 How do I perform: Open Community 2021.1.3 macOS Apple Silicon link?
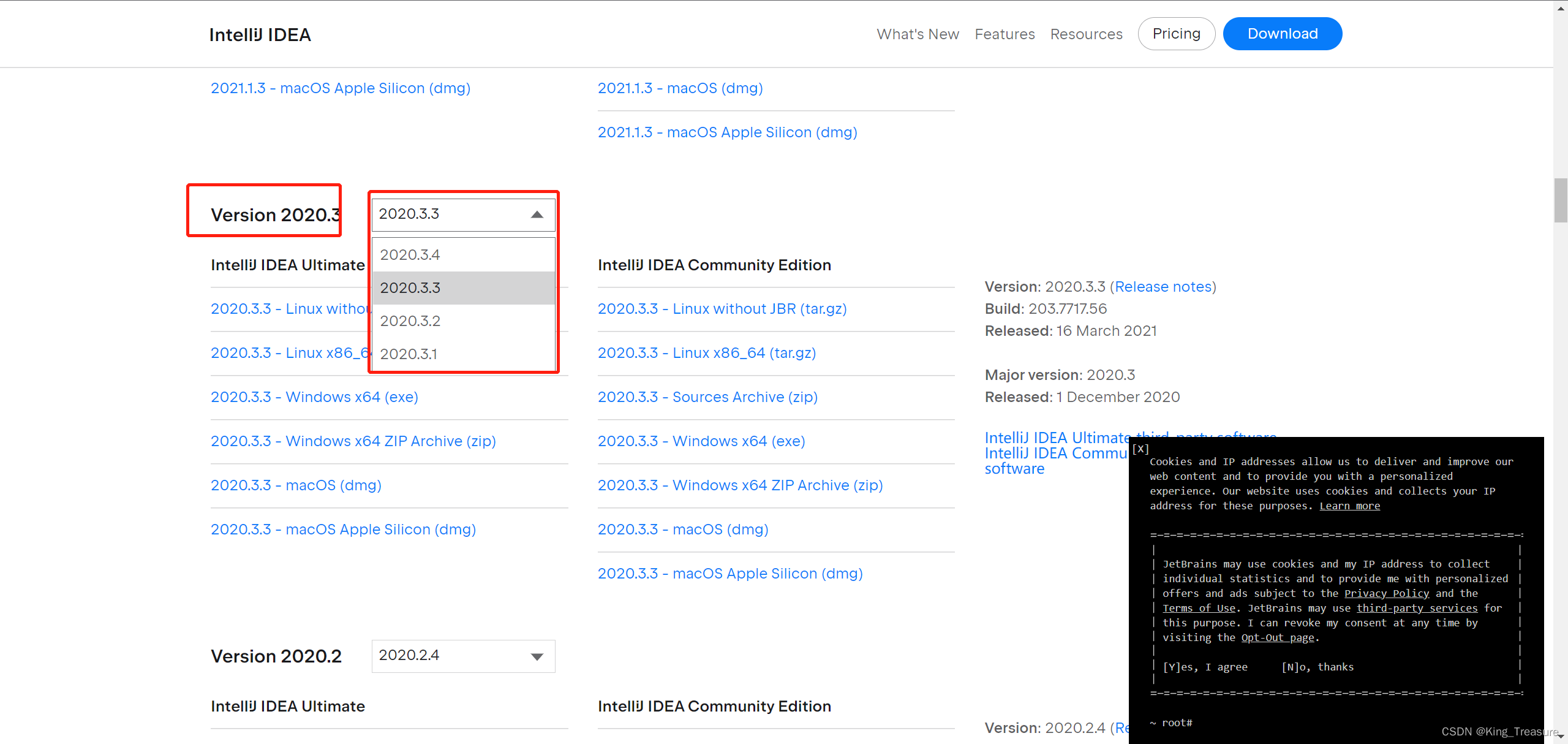727,132
